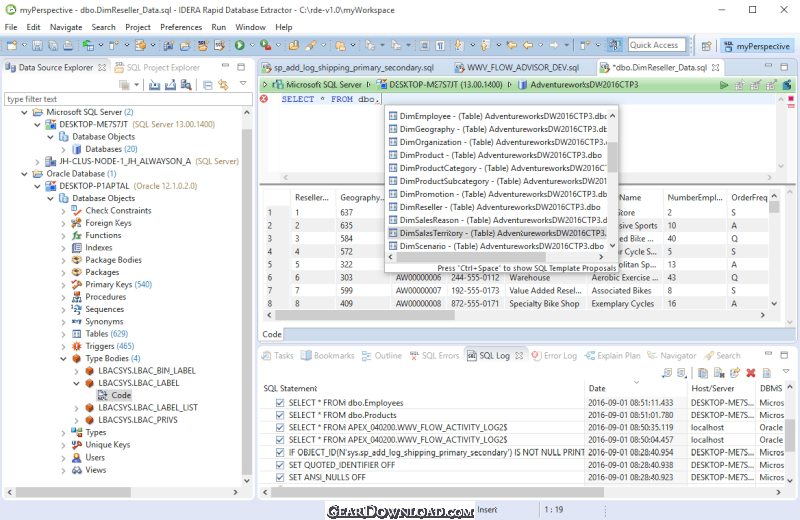Click Link with Editor arrows icon
The width and height of the screenshot is (800, 520).
pos(223,85)
